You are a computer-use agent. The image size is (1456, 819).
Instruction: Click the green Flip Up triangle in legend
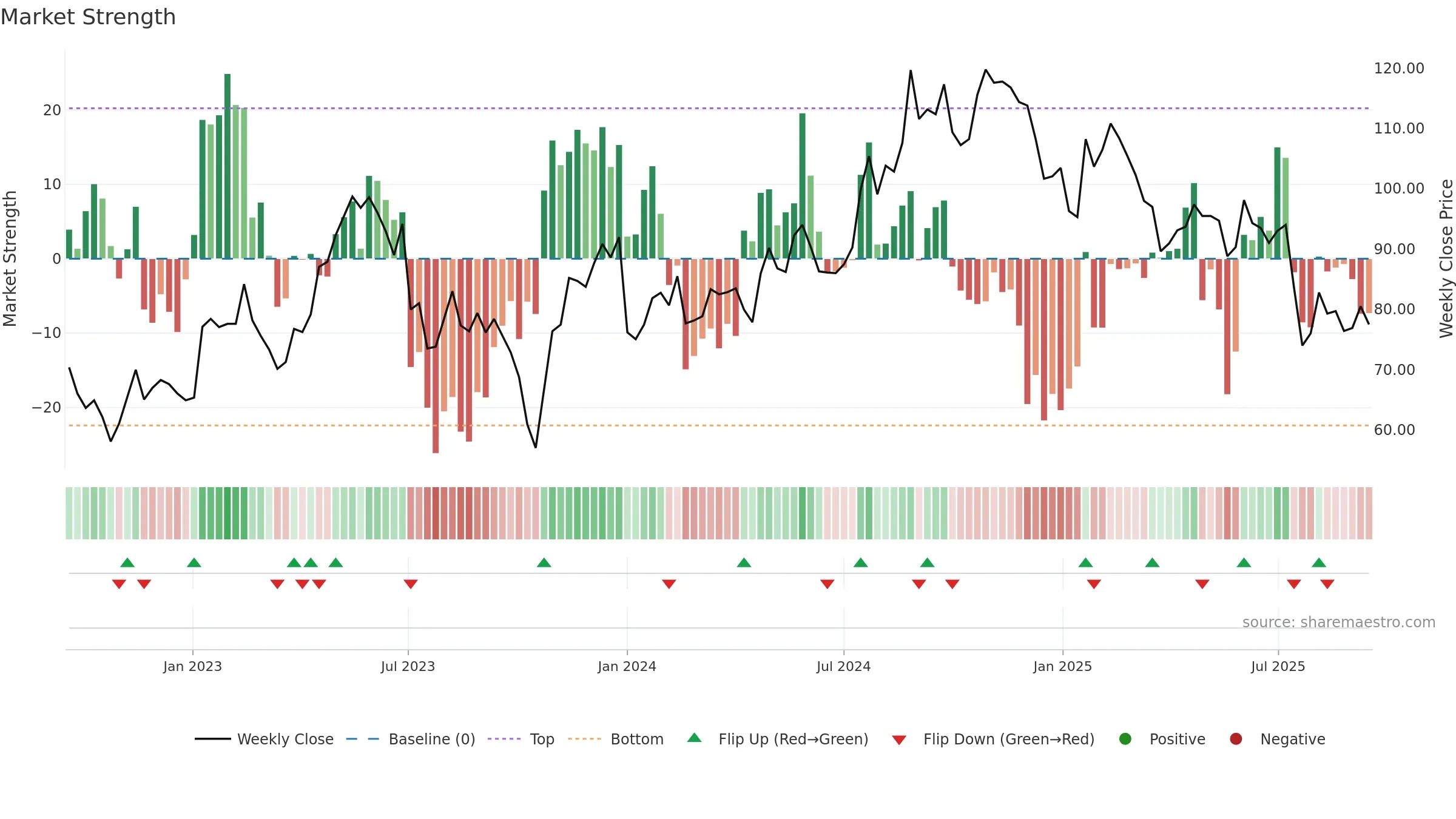click(x=695, y=738)
